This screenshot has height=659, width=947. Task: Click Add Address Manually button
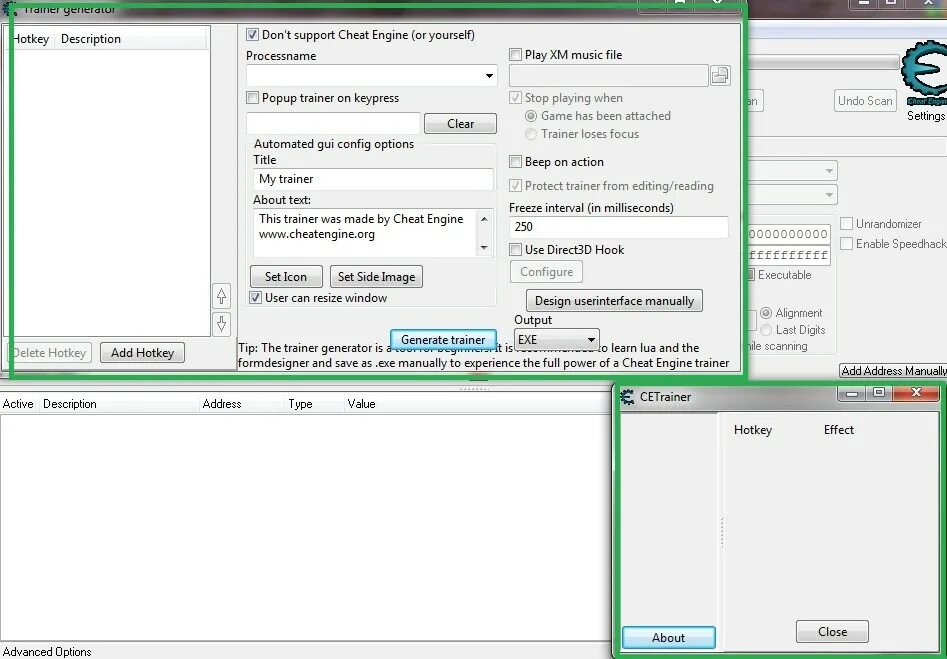[x=893, y=371]
